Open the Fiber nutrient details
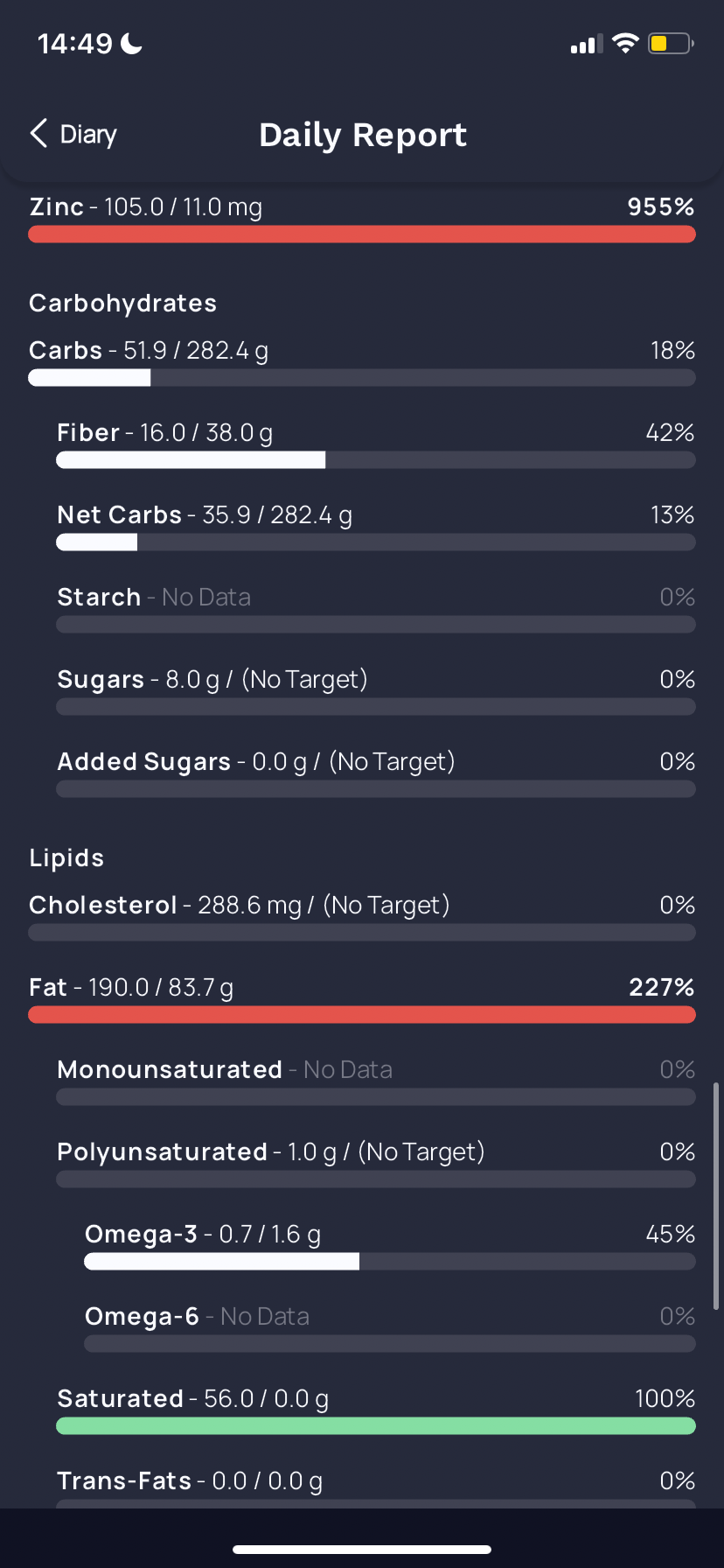The image size is (724, 1568). (376, 444)
